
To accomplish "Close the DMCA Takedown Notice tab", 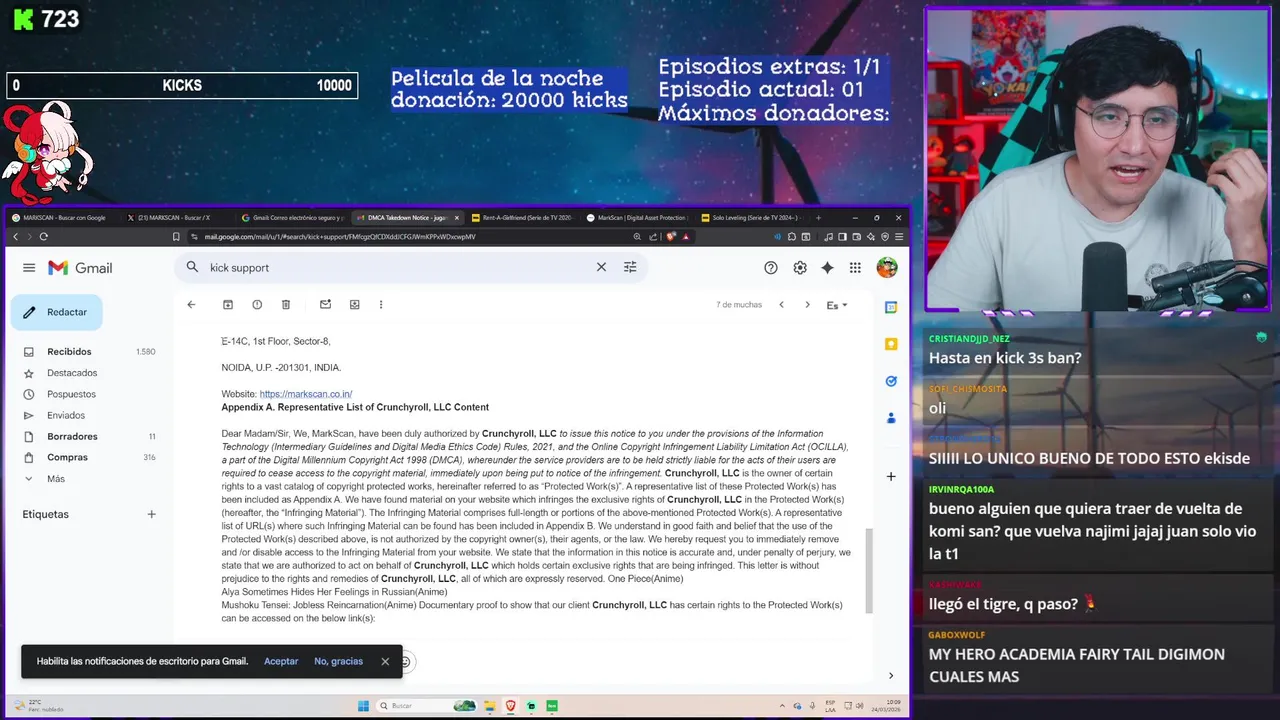I will (x=457, y=217).
